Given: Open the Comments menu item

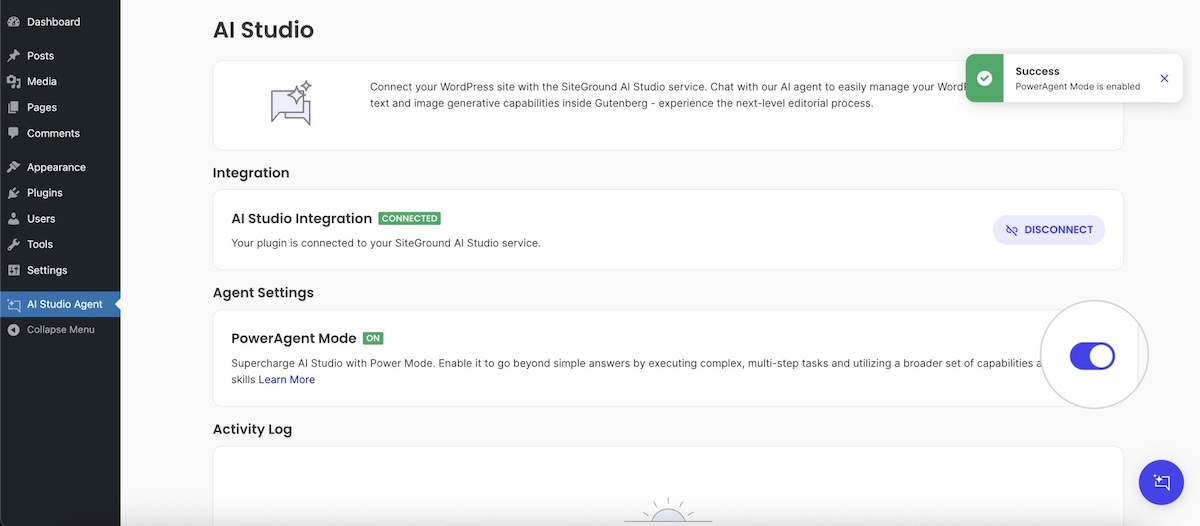Looking at the screenshot, I should [60, 133].
